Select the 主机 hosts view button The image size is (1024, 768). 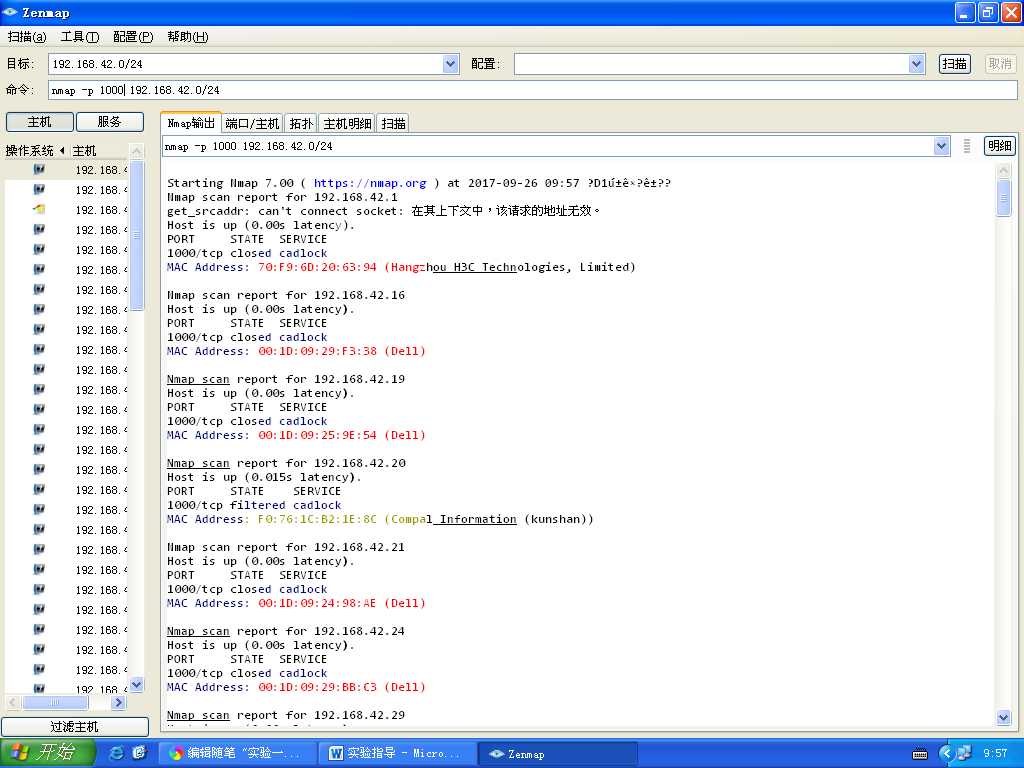(x=39, y=122)
